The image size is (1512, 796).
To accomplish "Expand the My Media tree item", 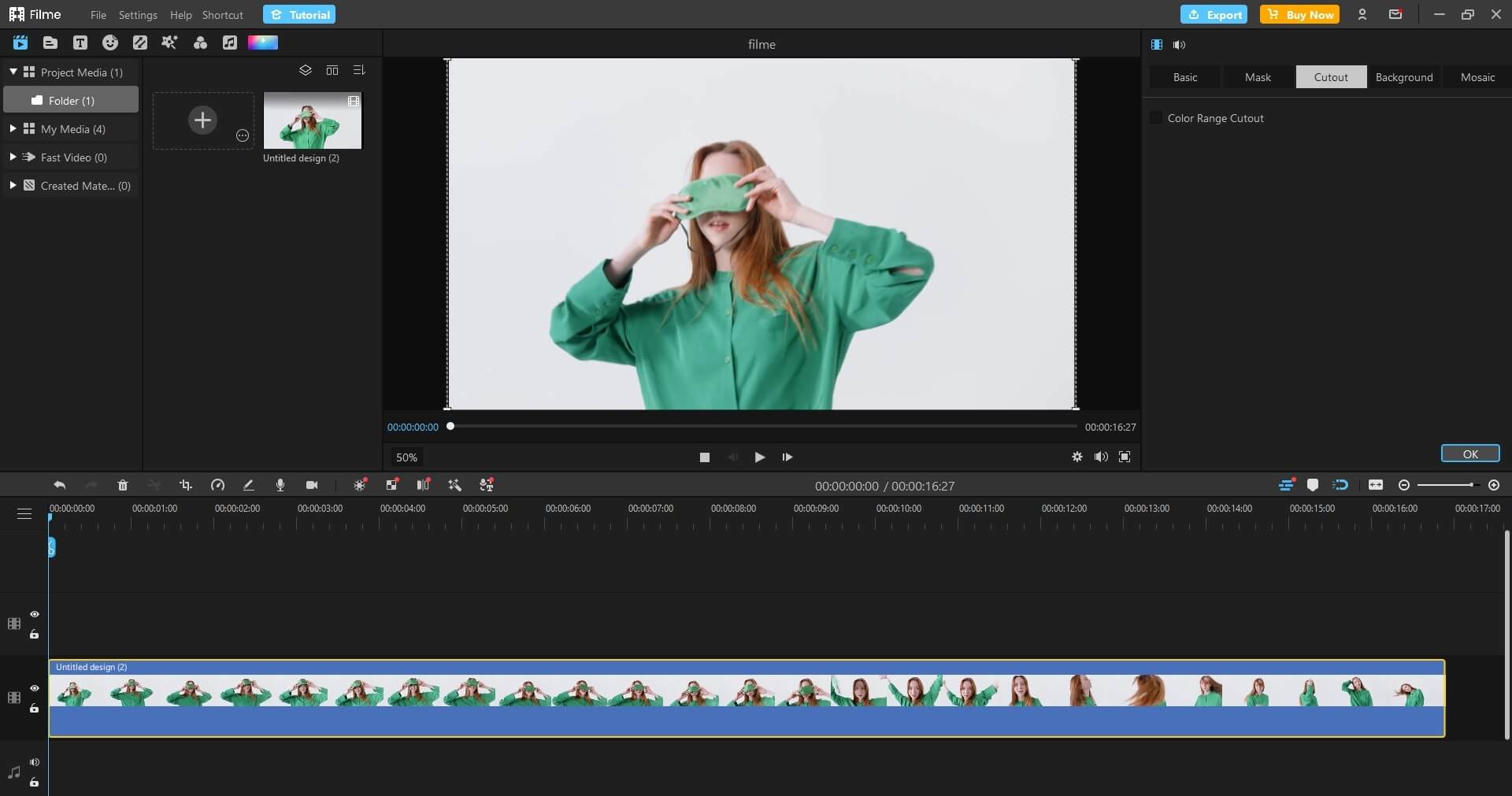I will (13, 128).
